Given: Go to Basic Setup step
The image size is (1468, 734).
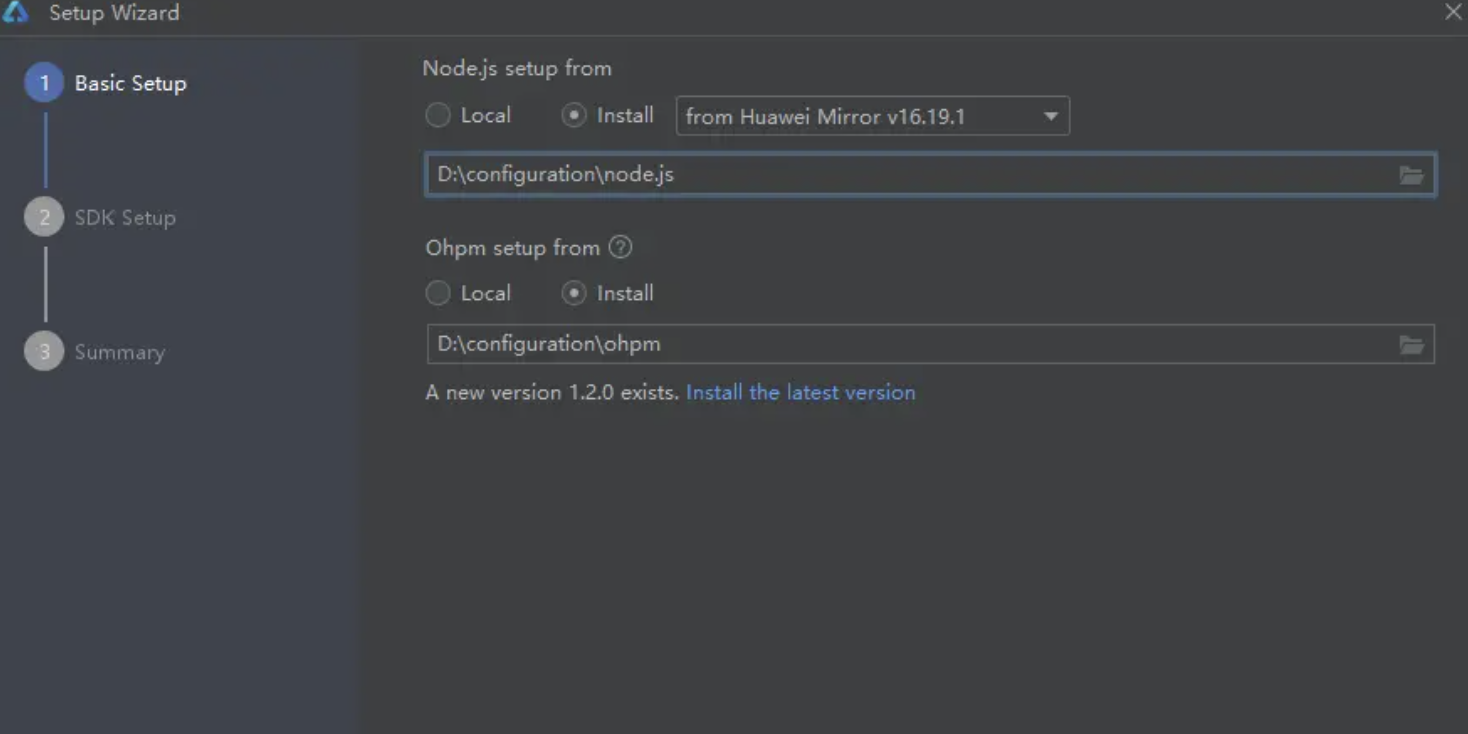Looking at the screenshot, I should 106,83.
